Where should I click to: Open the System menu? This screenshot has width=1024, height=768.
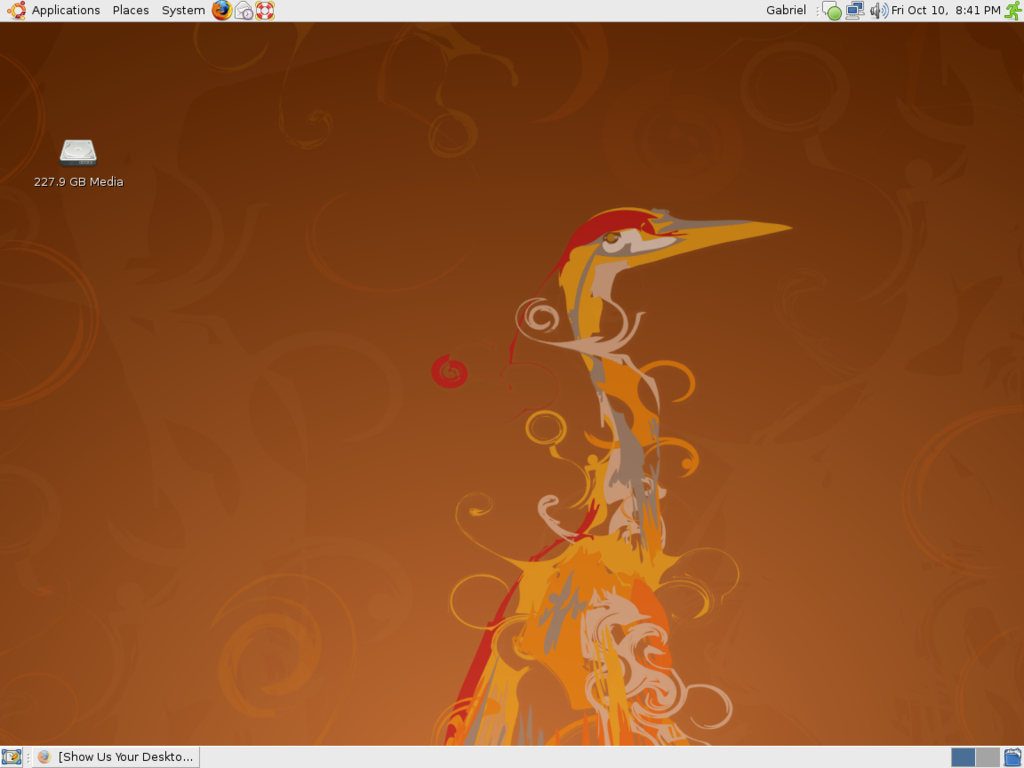tap(183, 10)
